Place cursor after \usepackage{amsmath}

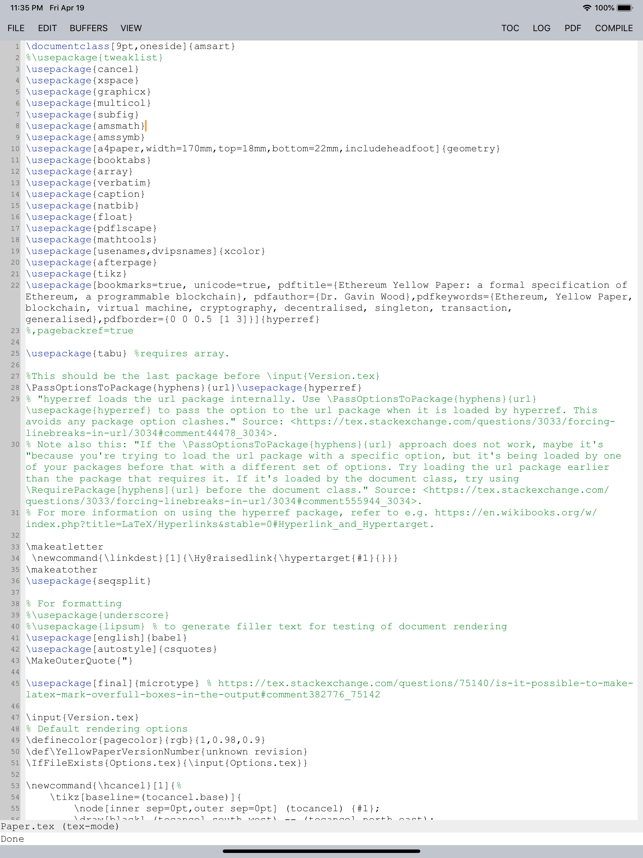146,126
